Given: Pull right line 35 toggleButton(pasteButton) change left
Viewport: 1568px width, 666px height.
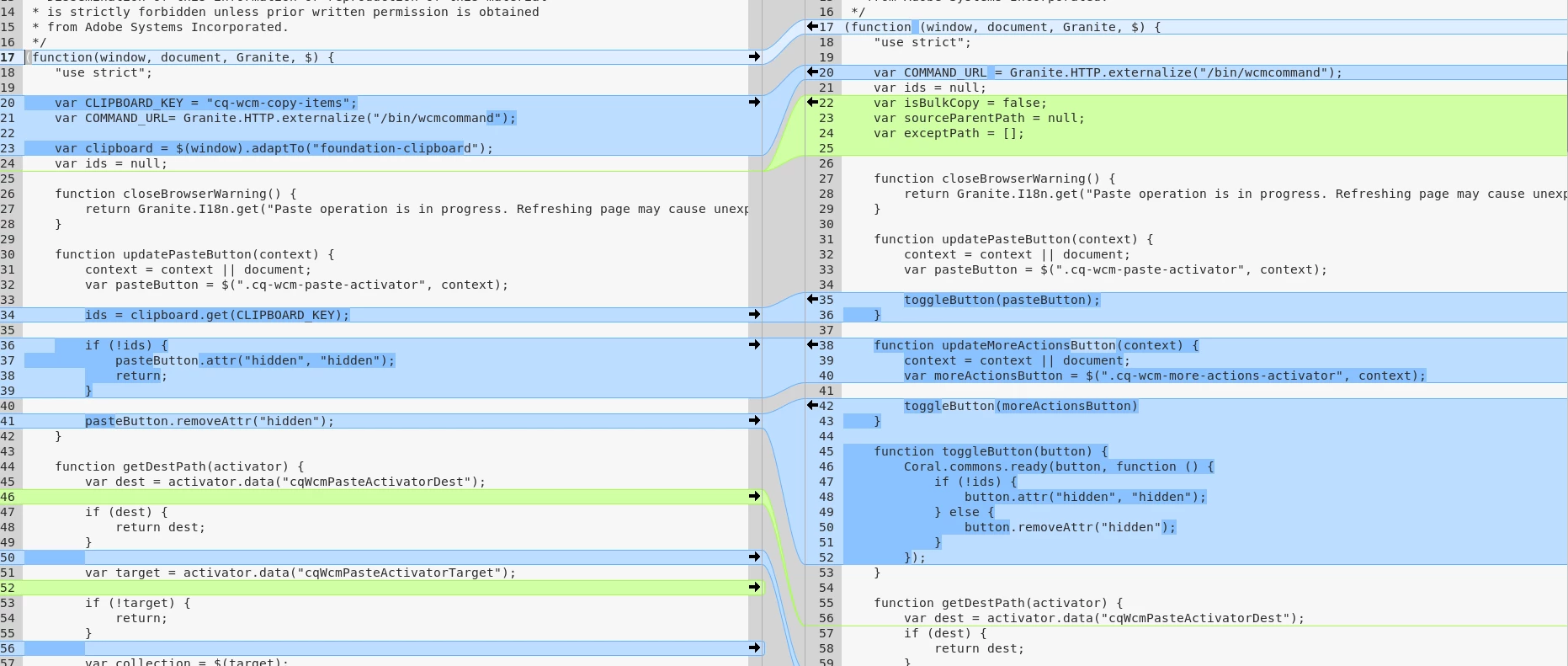Looking at the screenshot, I should [x=813, y=300].
